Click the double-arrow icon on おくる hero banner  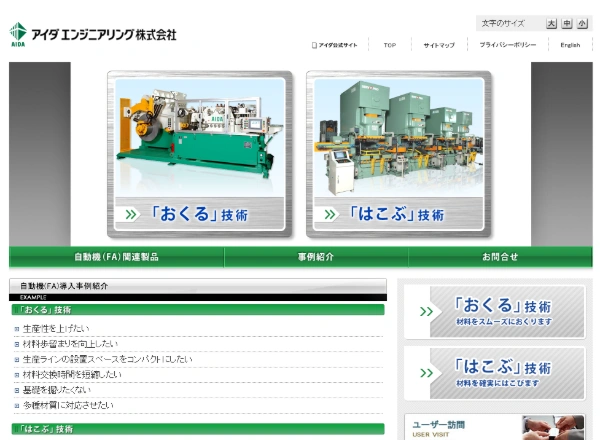[130, 215]
